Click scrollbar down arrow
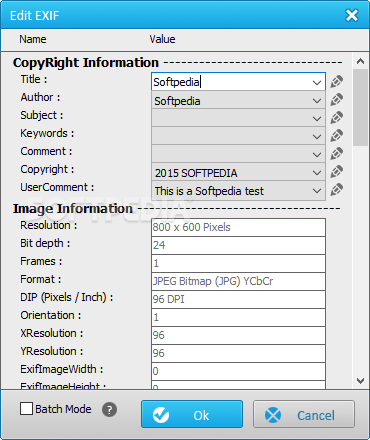370x440 pixels. click(x=360, y=381)
